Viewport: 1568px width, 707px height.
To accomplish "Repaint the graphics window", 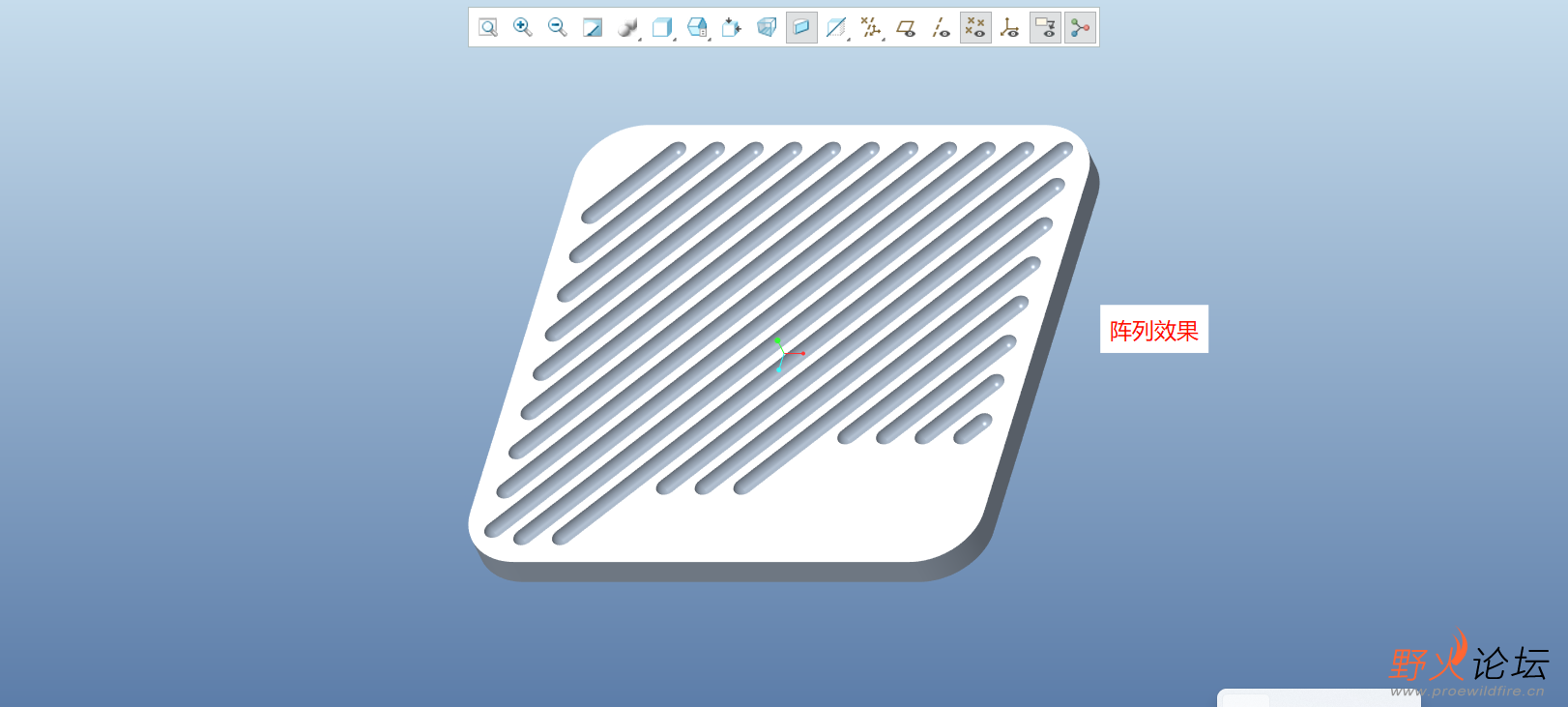I will tap(593, 27).
